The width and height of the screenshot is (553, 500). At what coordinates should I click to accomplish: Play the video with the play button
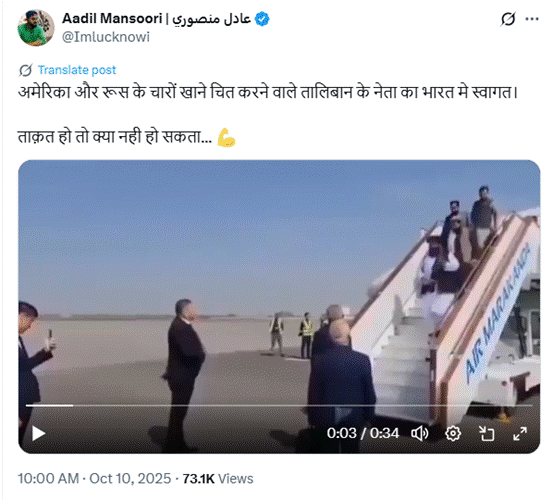[38, 433]
